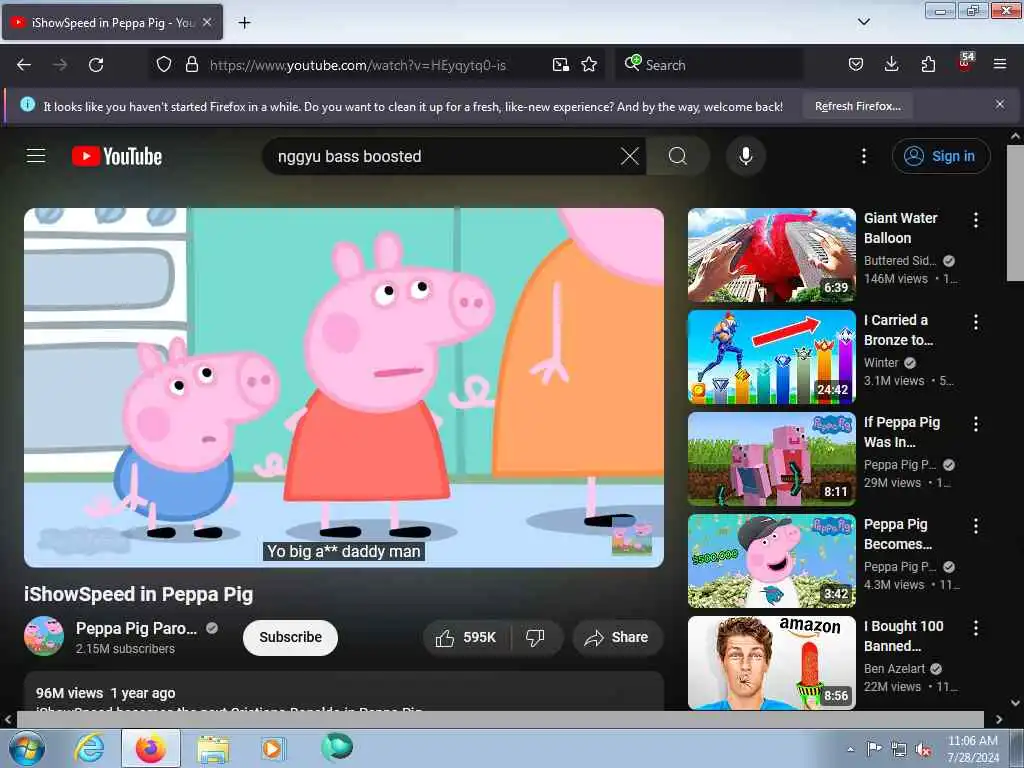Viewport: 1024px width, 768px height.
Task: Dislike the video with thumbs down
Action: pos(536,637)
